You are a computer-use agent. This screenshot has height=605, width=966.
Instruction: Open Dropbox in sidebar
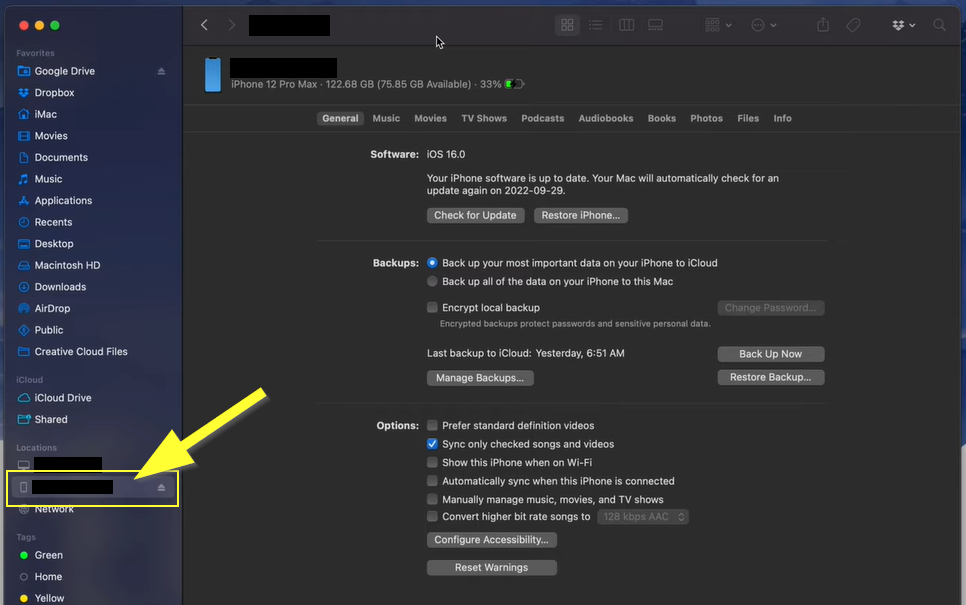click(x=54, y=93)
